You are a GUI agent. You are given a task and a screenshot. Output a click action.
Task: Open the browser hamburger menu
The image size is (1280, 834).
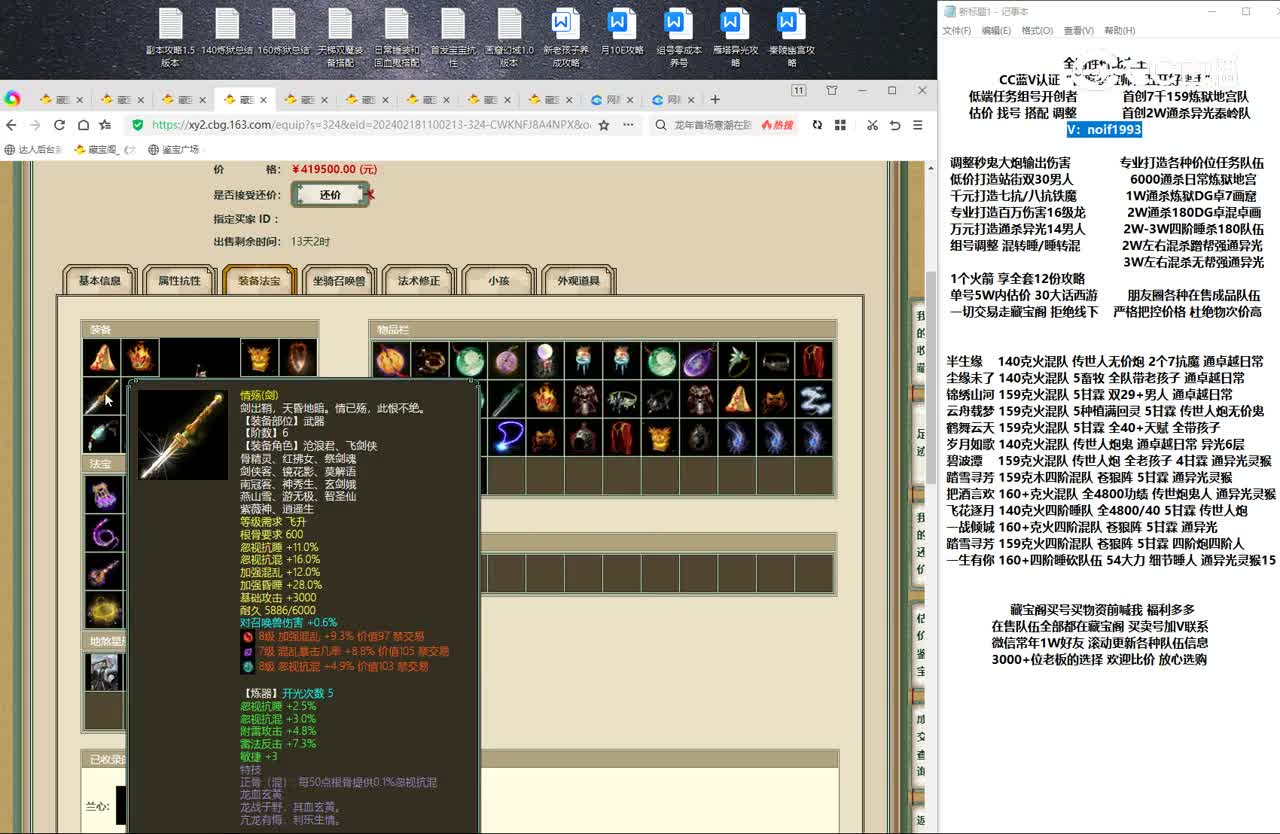(919, 125)
